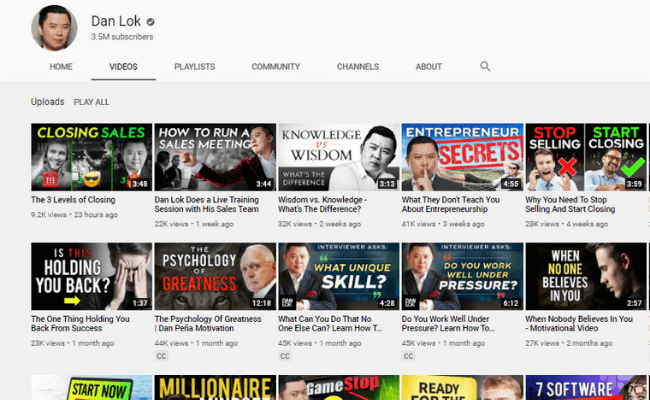Viewport: 650px width, 400px height.
Task: Click title The 3 Levels of Closing
Action: (x=73, y=200)
